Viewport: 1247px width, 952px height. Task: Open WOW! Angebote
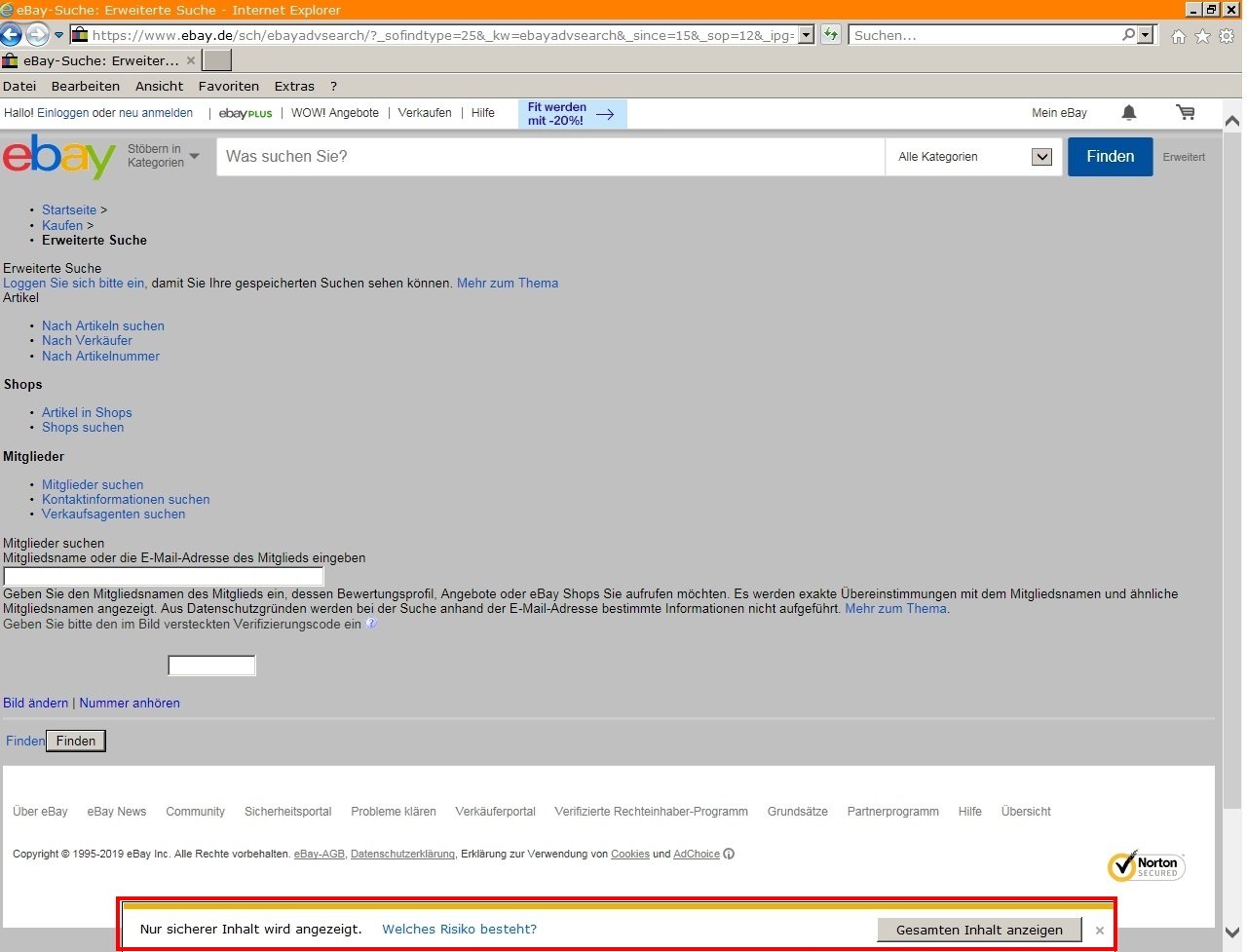335,113
